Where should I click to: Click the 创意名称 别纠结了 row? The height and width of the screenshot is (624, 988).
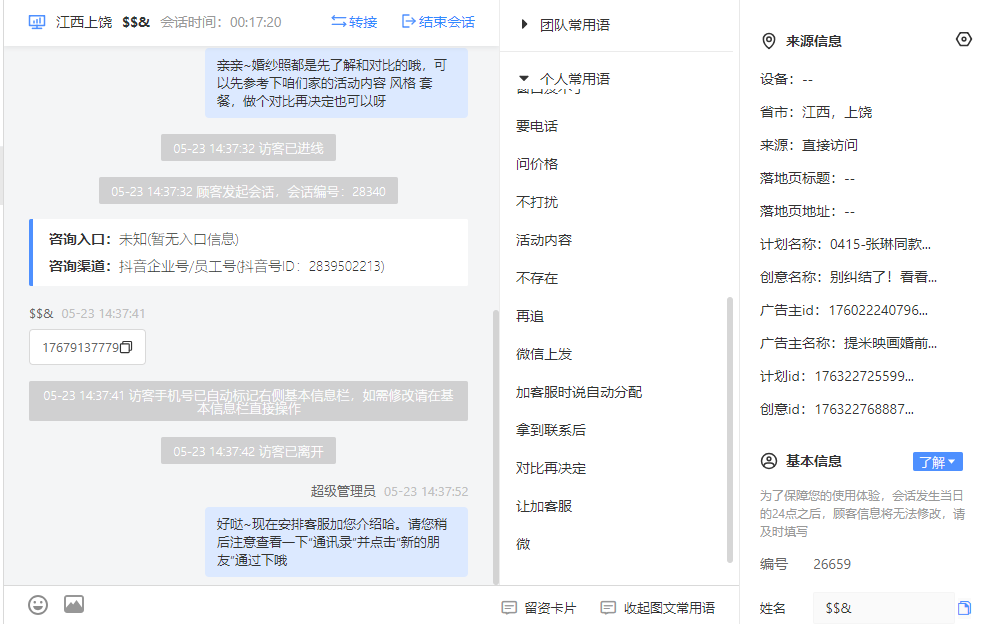click(848, 277)
